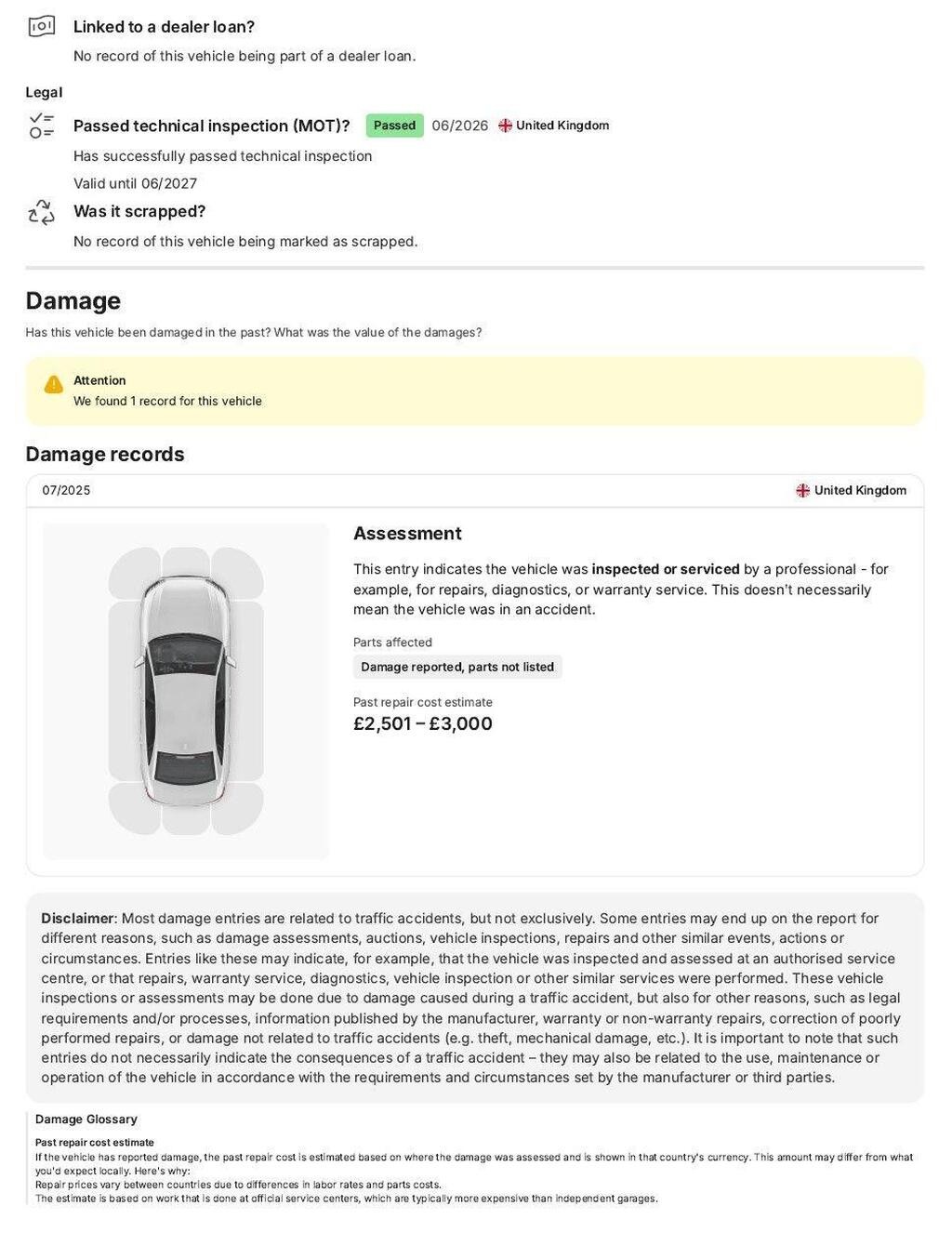Click the front-center zone above the car
The image size is (952, 1246).
(x=186, y=562)
